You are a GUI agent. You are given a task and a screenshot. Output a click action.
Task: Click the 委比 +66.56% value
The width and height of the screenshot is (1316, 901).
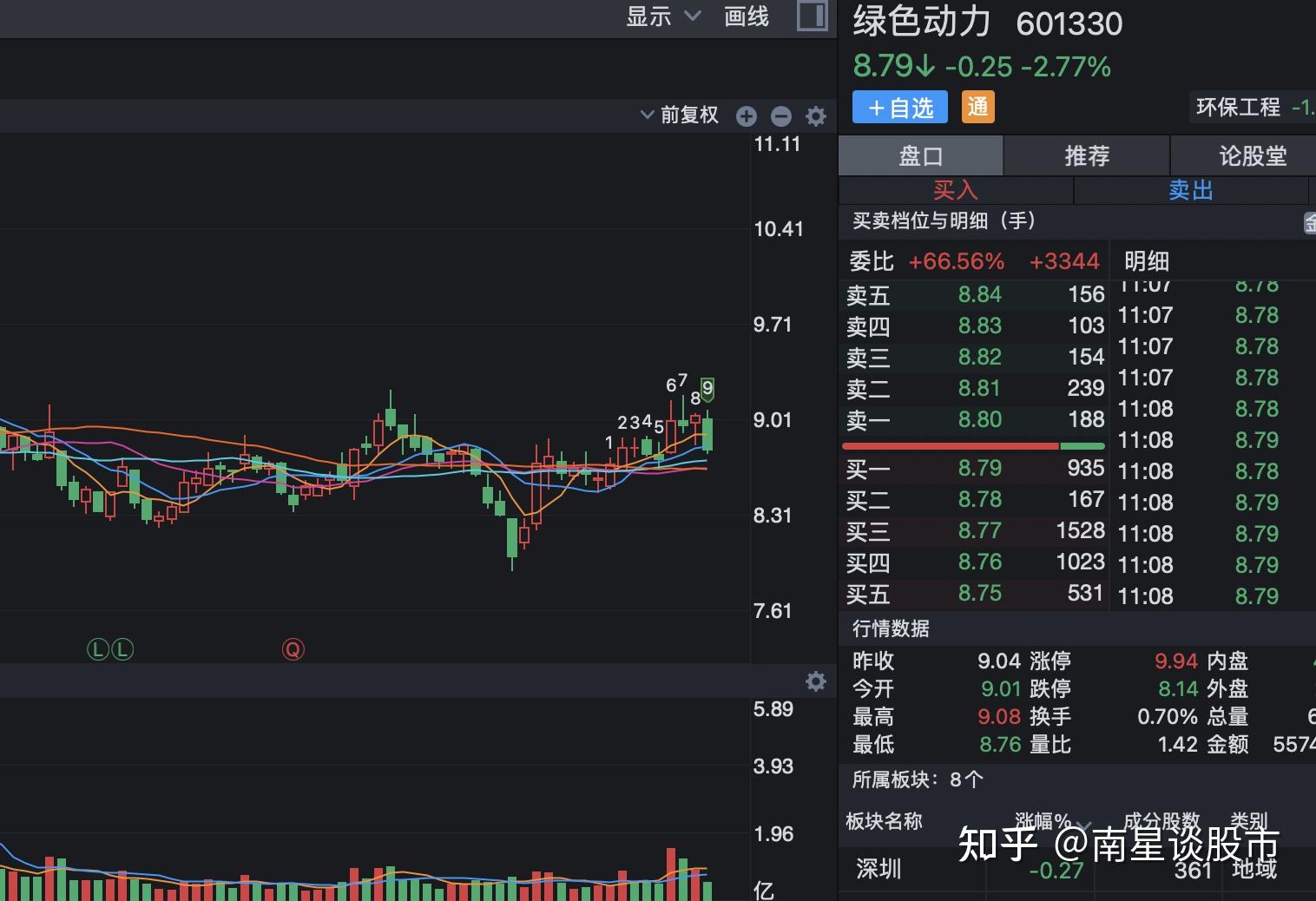tap(956, 261)
